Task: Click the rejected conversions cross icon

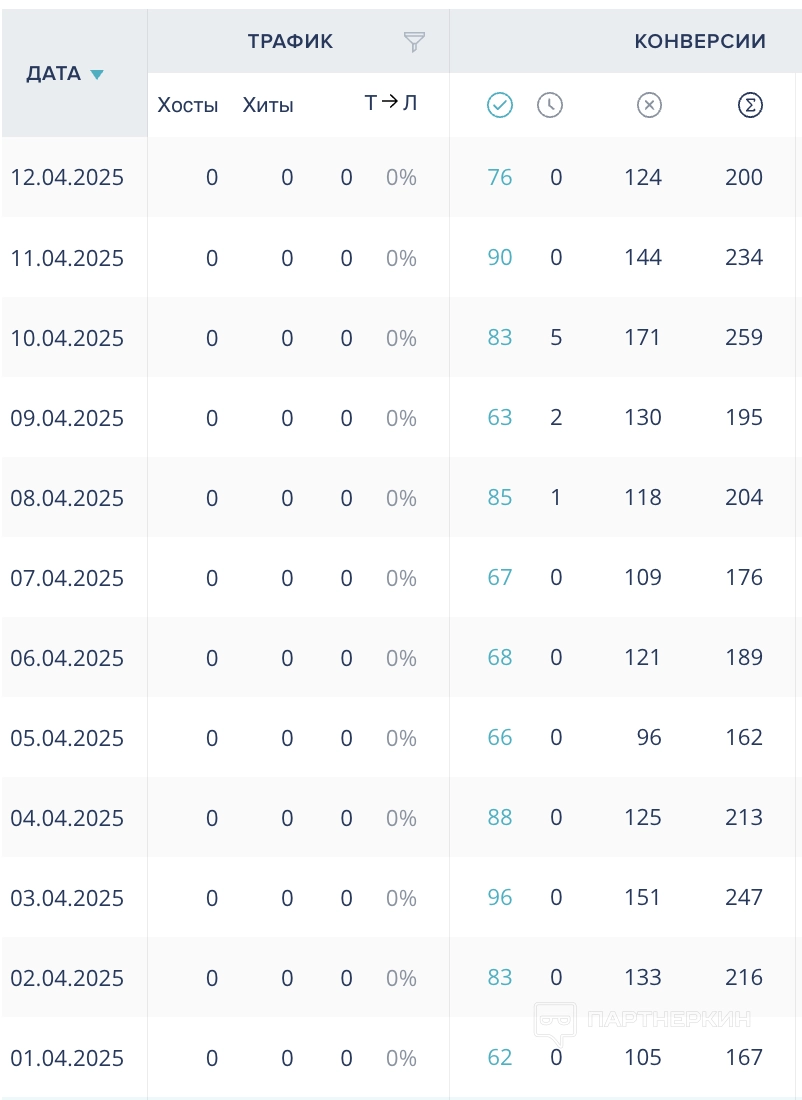Action: [x=650, y=105]
